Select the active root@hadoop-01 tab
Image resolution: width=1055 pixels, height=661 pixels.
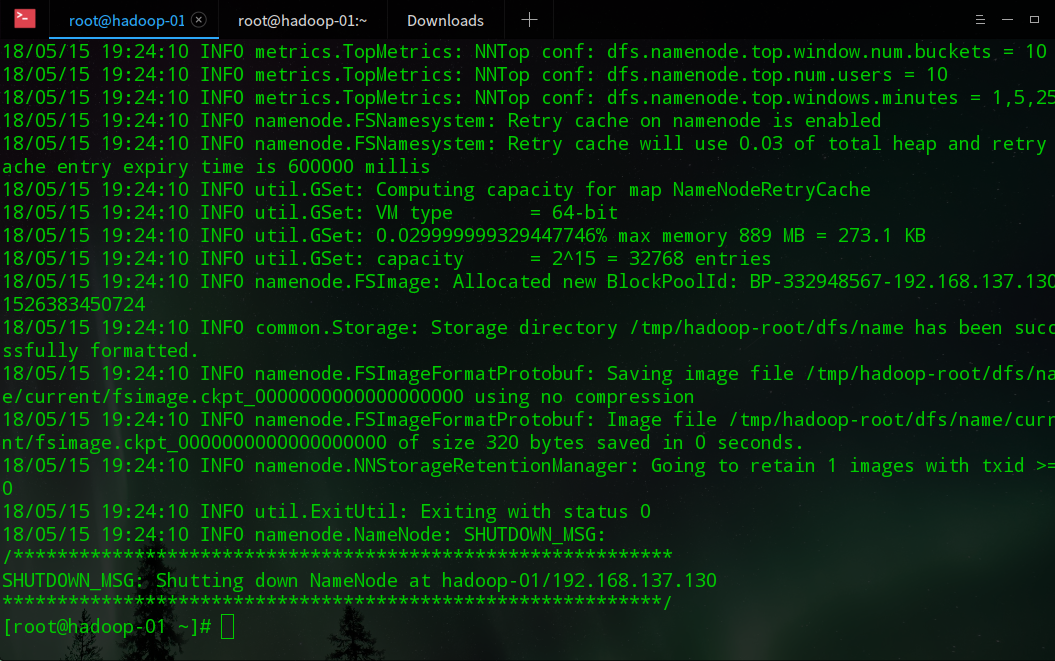pyautogui.click(x=124, y=20)
